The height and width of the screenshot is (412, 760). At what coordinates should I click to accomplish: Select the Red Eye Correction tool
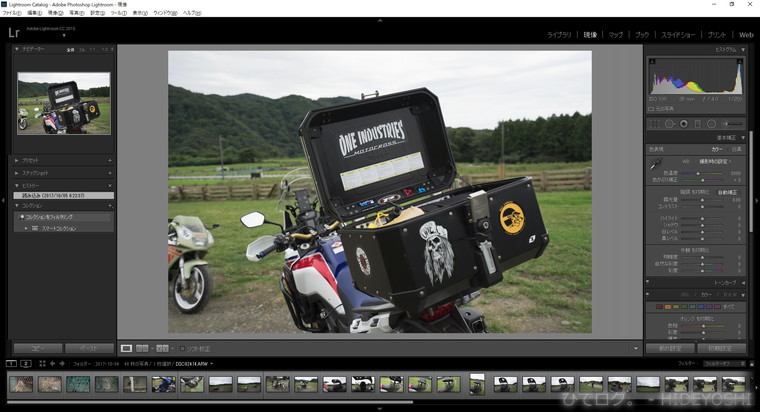click(x=683, y=124)
